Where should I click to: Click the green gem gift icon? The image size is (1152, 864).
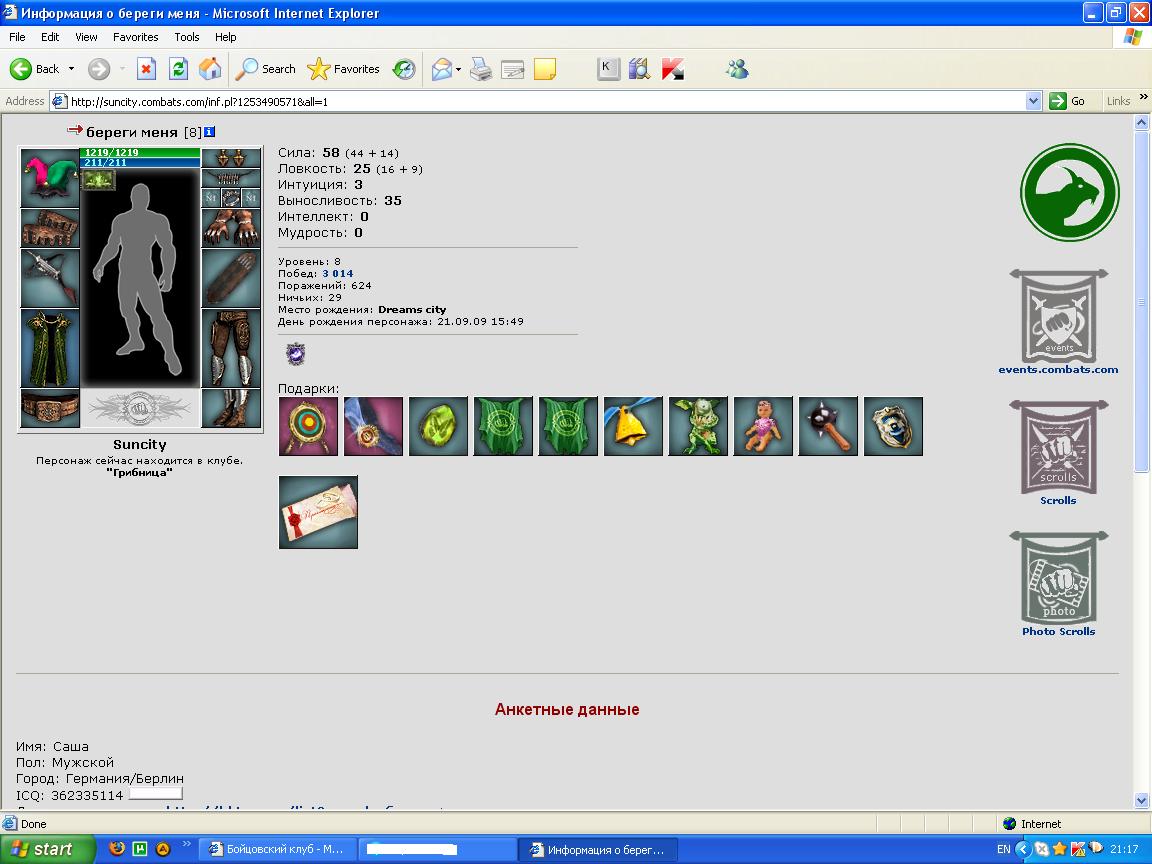click(x=438, y=426)
